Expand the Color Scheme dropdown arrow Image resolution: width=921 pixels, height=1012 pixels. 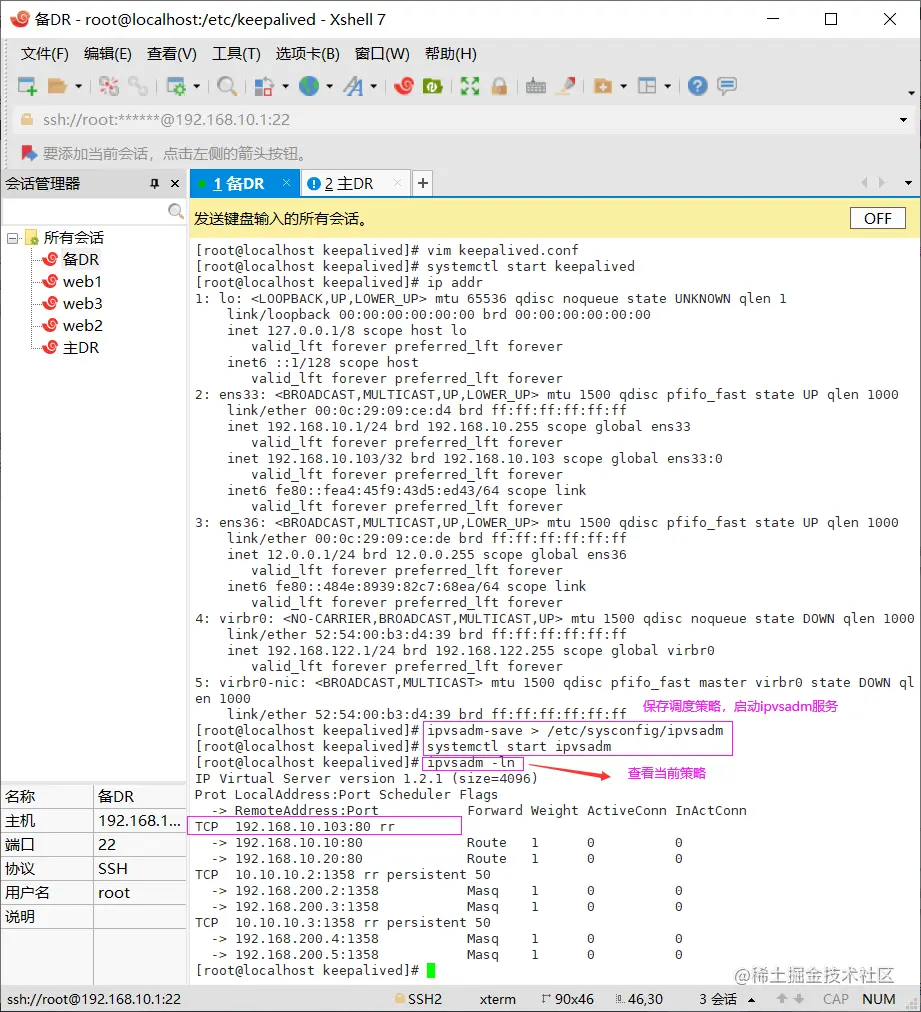click(x=285, y=86)
